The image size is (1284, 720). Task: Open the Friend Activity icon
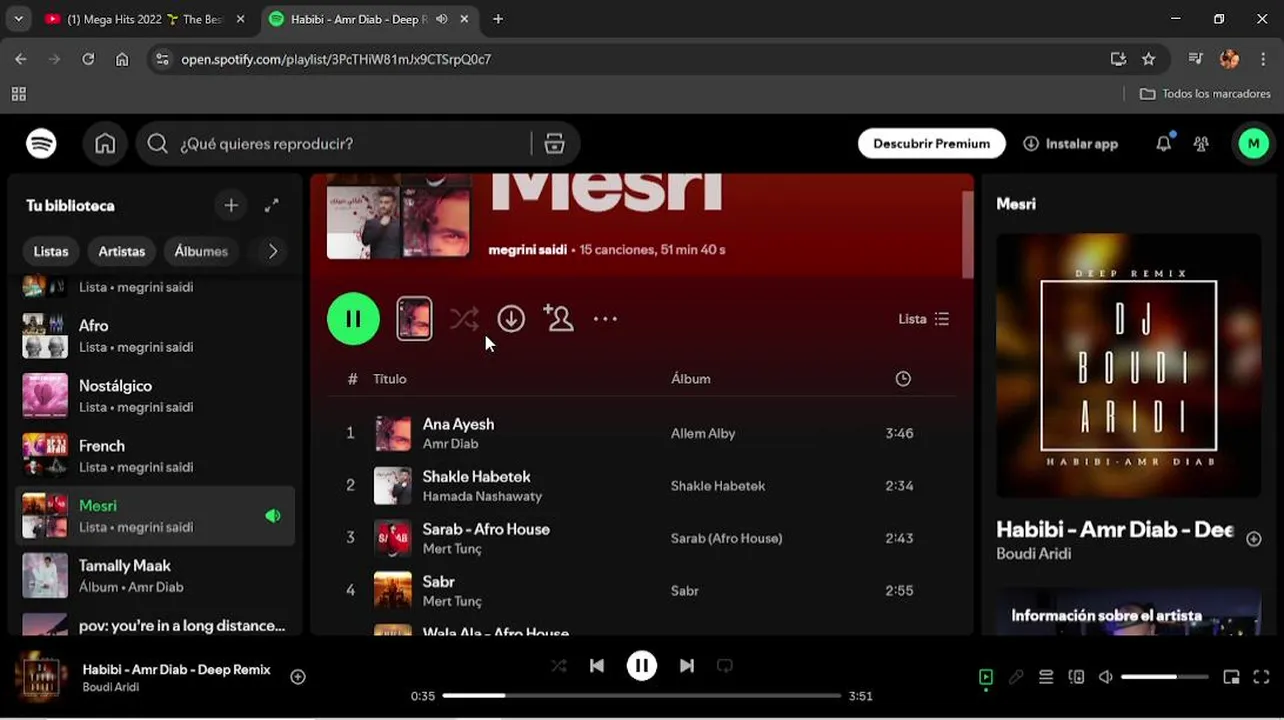click(1201, 144)
